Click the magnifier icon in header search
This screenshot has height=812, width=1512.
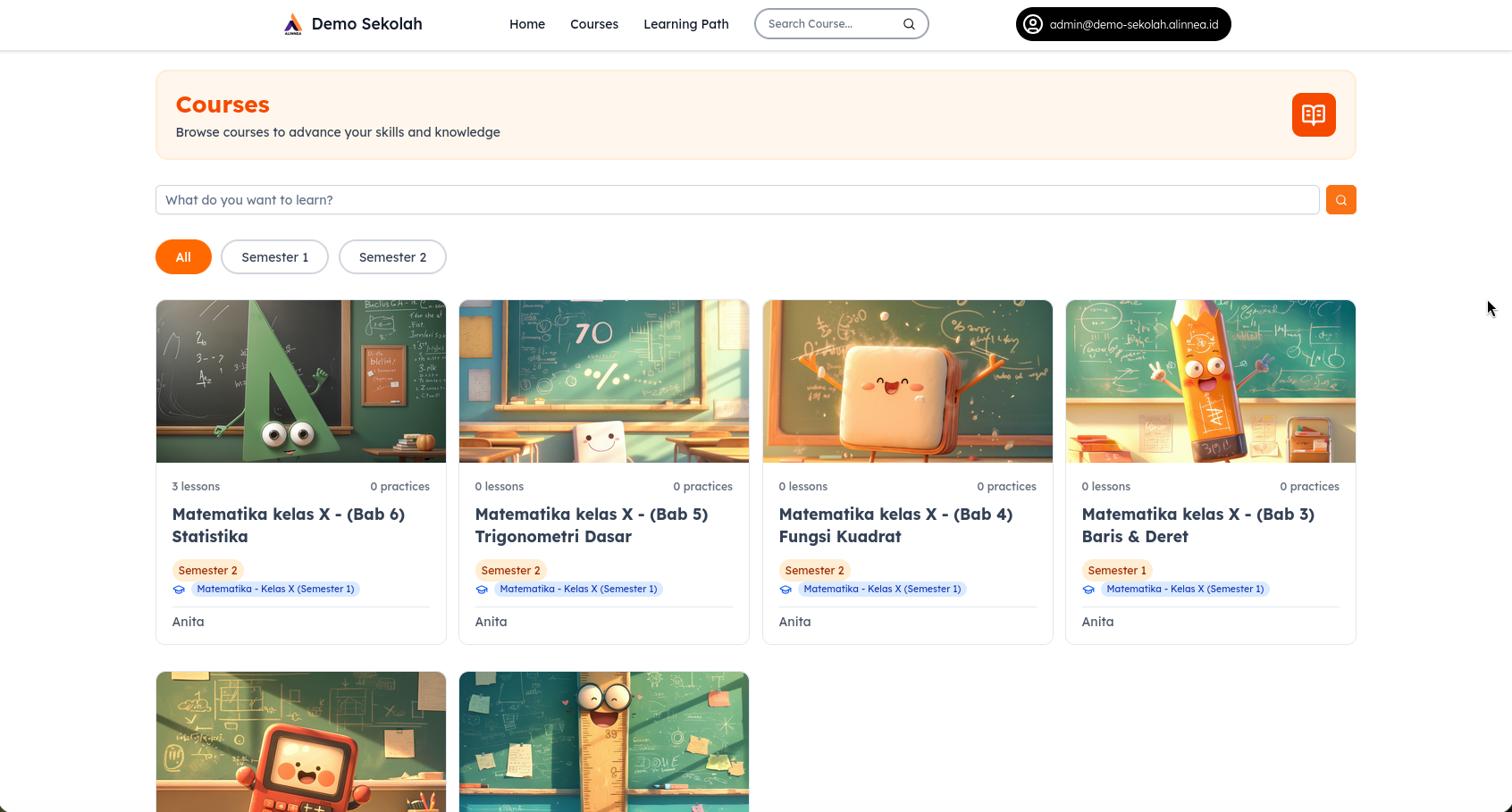(909, 24)
